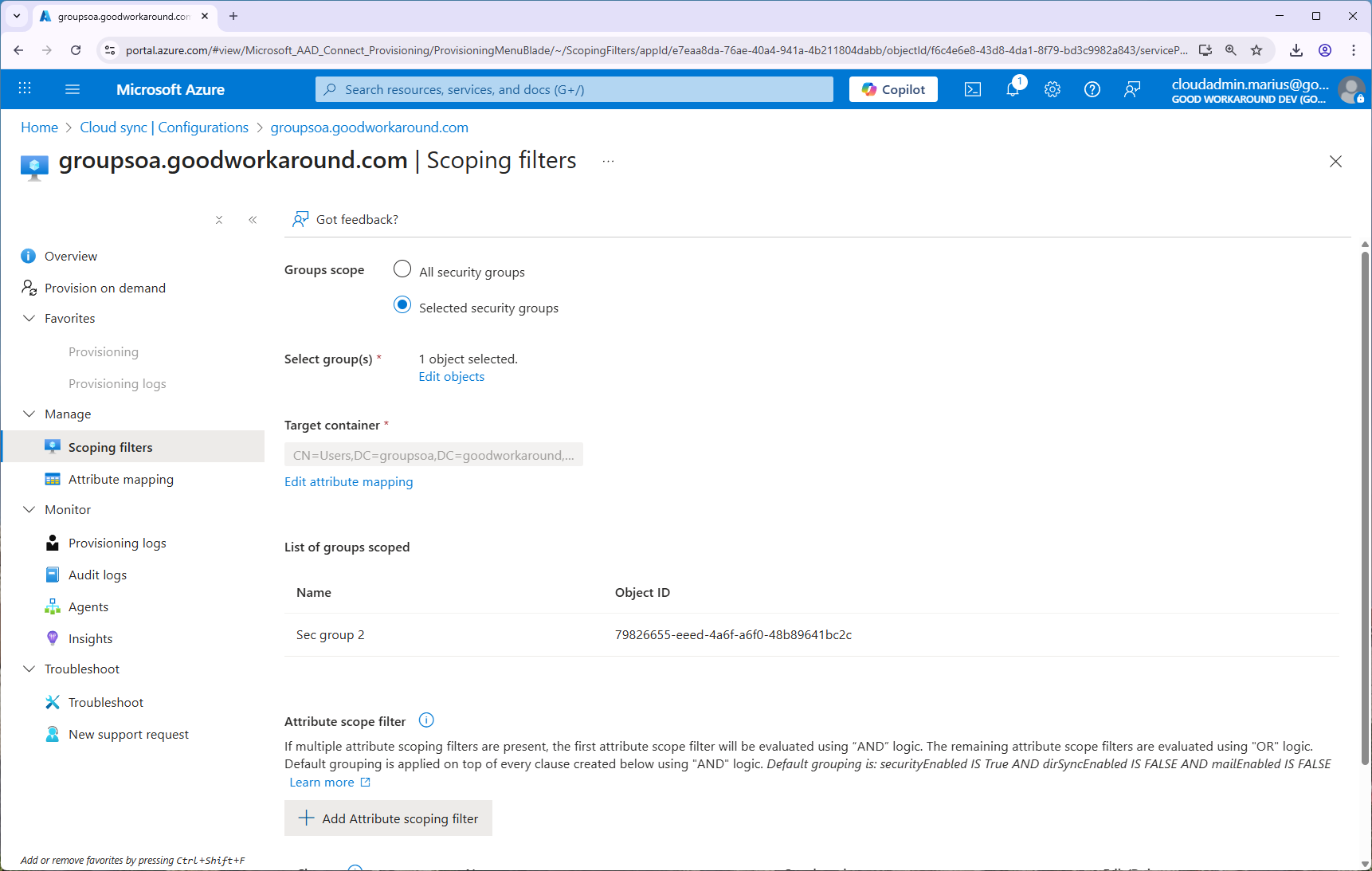
Task: Collapse the Favorites section
Action: [29, 319]
